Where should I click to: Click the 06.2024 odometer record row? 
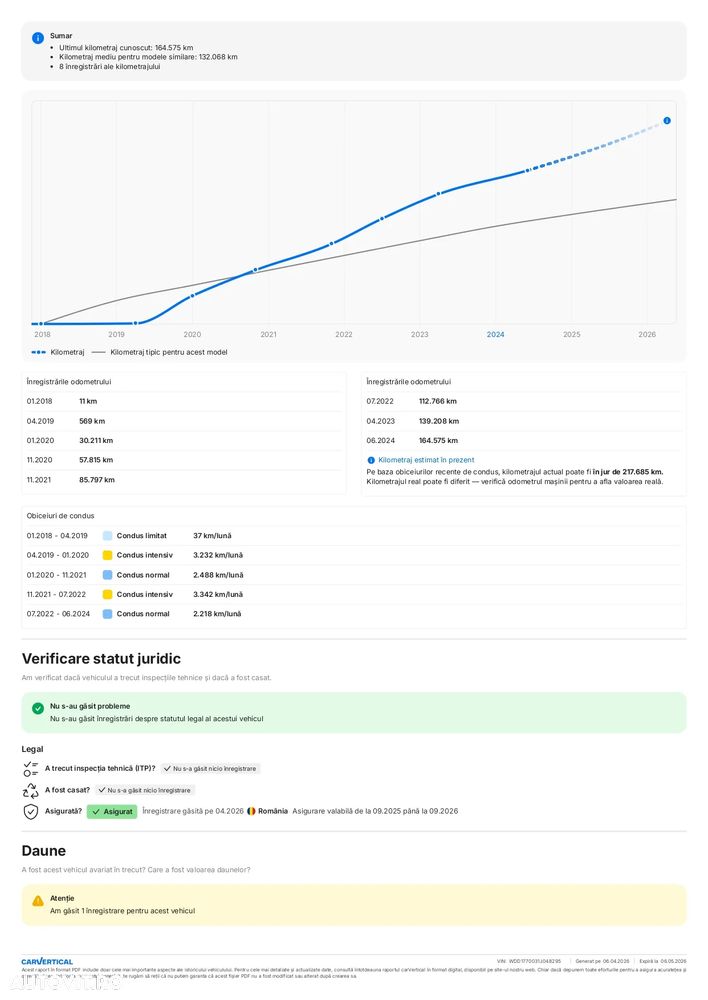click(523, 440)
